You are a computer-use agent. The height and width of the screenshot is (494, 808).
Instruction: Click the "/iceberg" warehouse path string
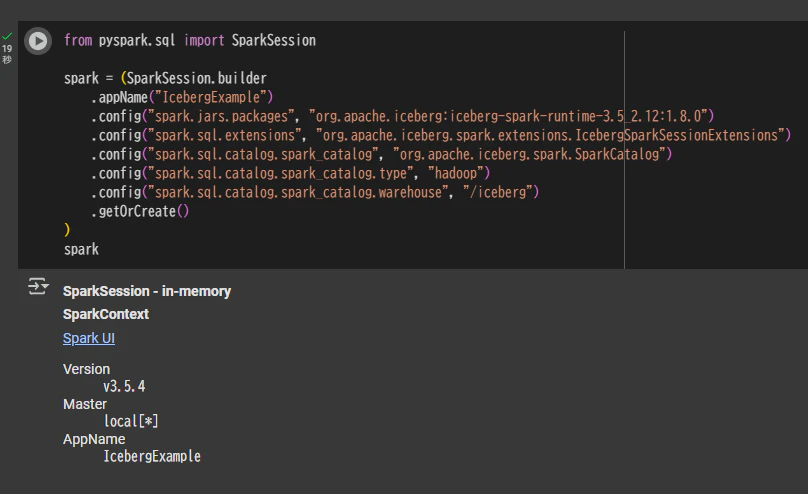coord(497,193)
